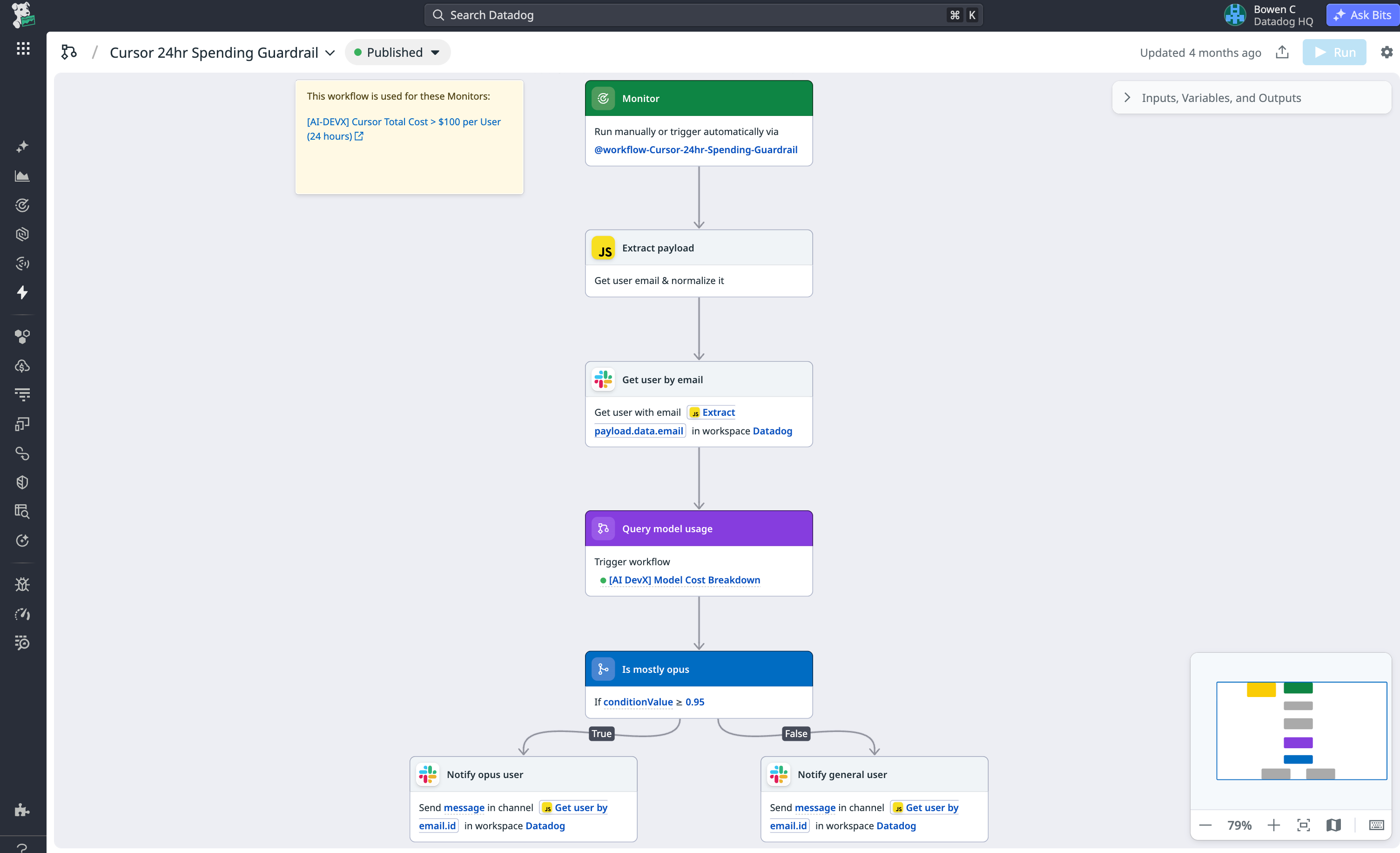Click the True branch label

click(601, 734)
